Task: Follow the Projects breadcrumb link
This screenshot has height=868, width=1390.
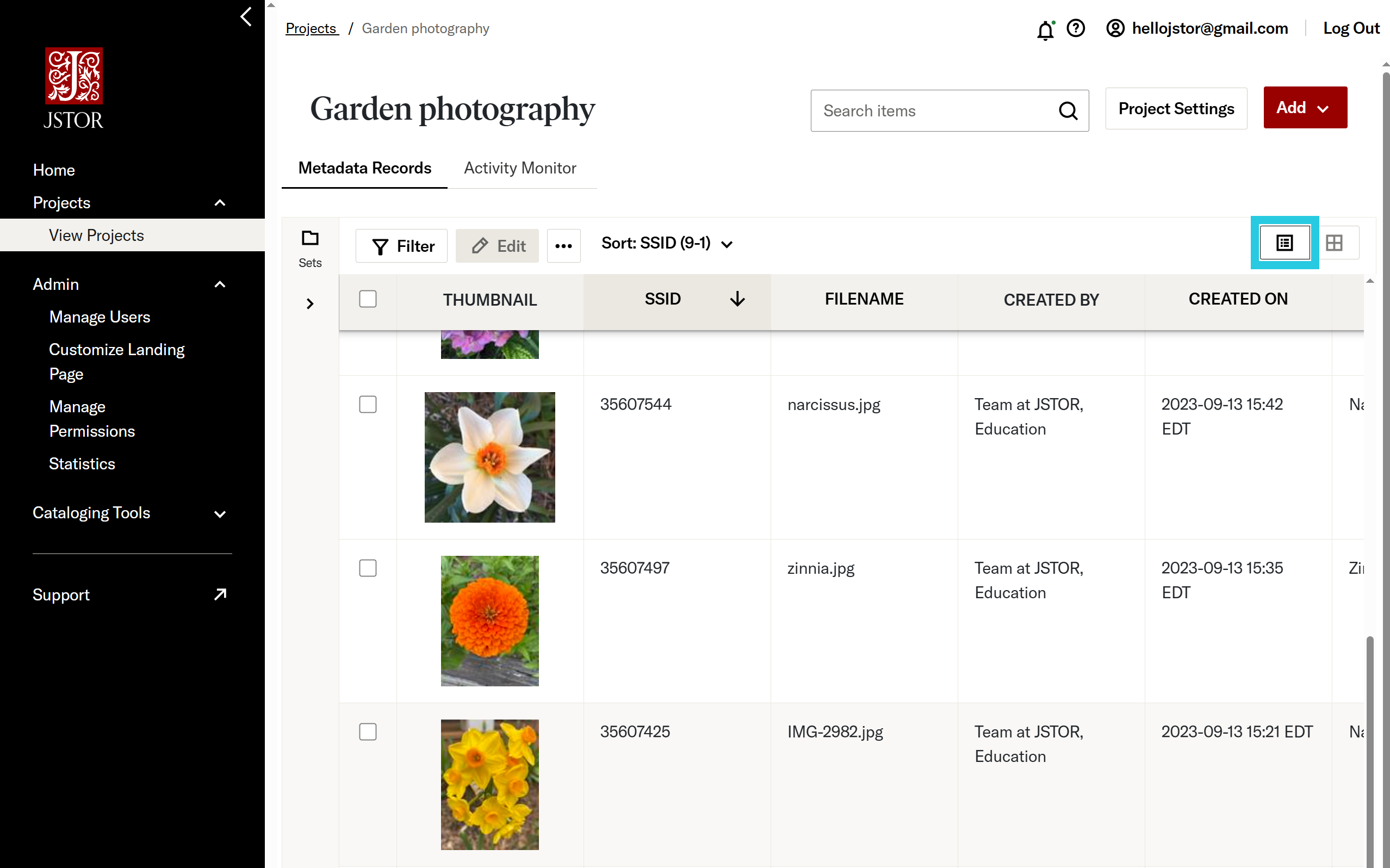Action: coord(312,28)
